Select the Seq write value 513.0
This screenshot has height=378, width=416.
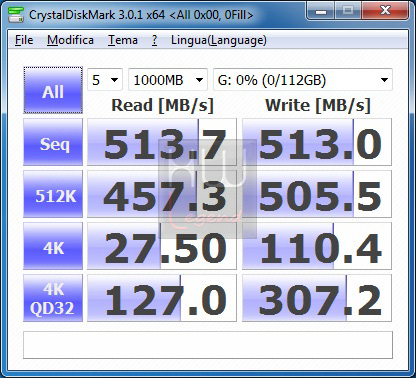tap(317, 142)
